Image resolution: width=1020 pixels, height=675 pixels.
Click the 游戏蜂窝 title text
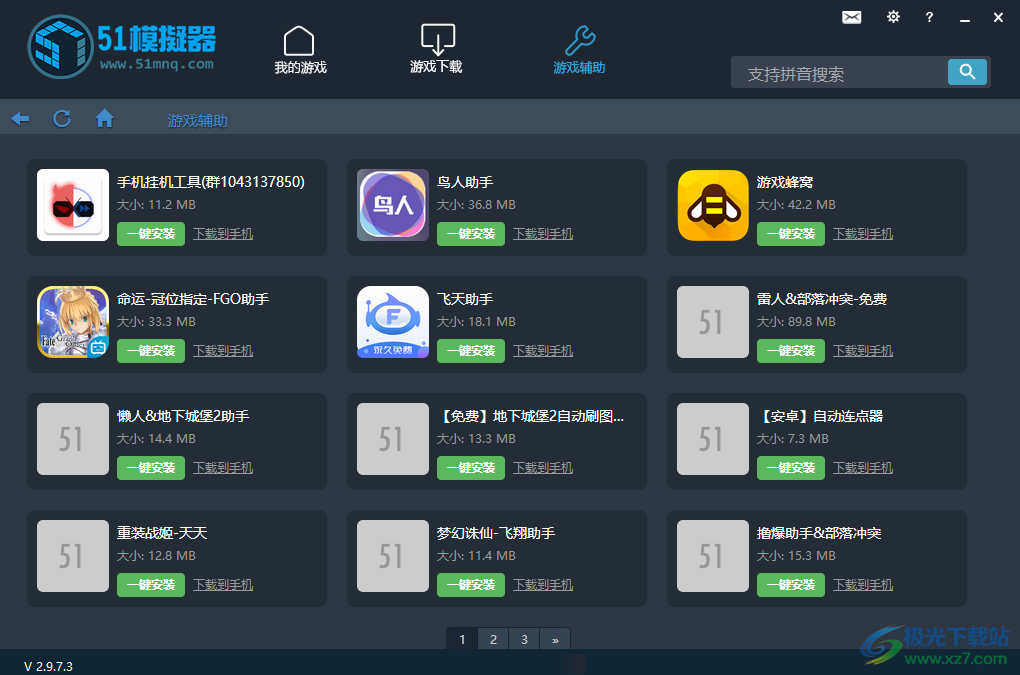coord(785,183)
